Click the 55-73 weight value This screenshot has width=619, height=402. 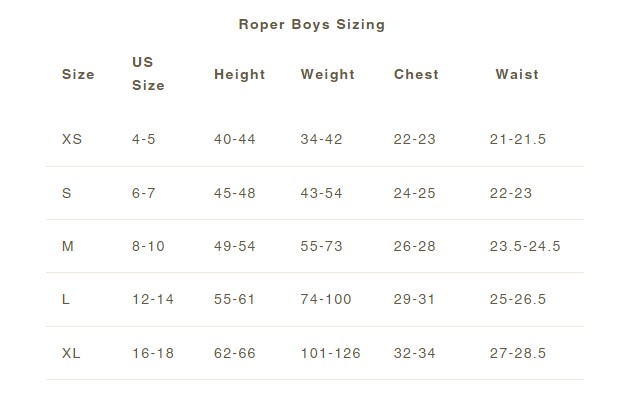(x=321, y=246)
